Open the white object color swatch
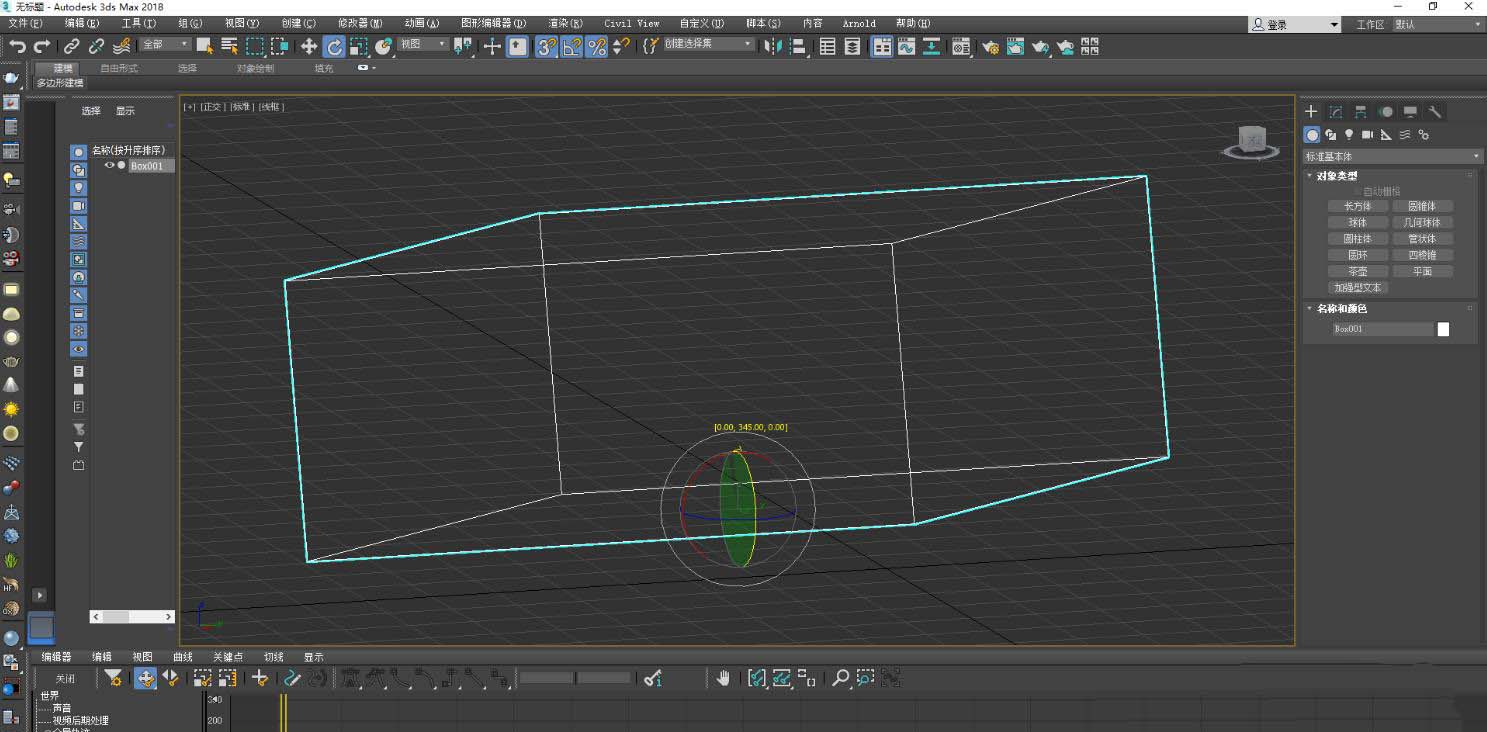This screenshot has height=732, width=1487. (1443, 329)
